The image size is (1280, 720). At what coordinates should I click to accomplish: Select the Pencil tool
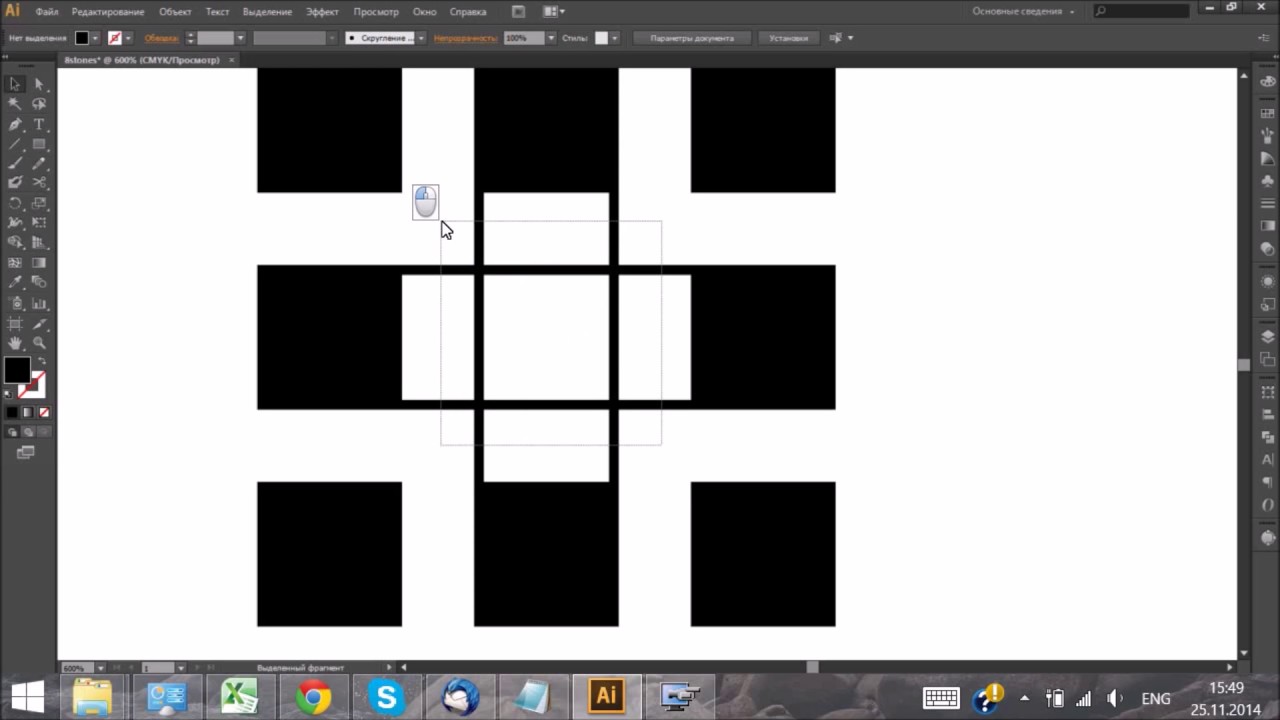(39, 163)
